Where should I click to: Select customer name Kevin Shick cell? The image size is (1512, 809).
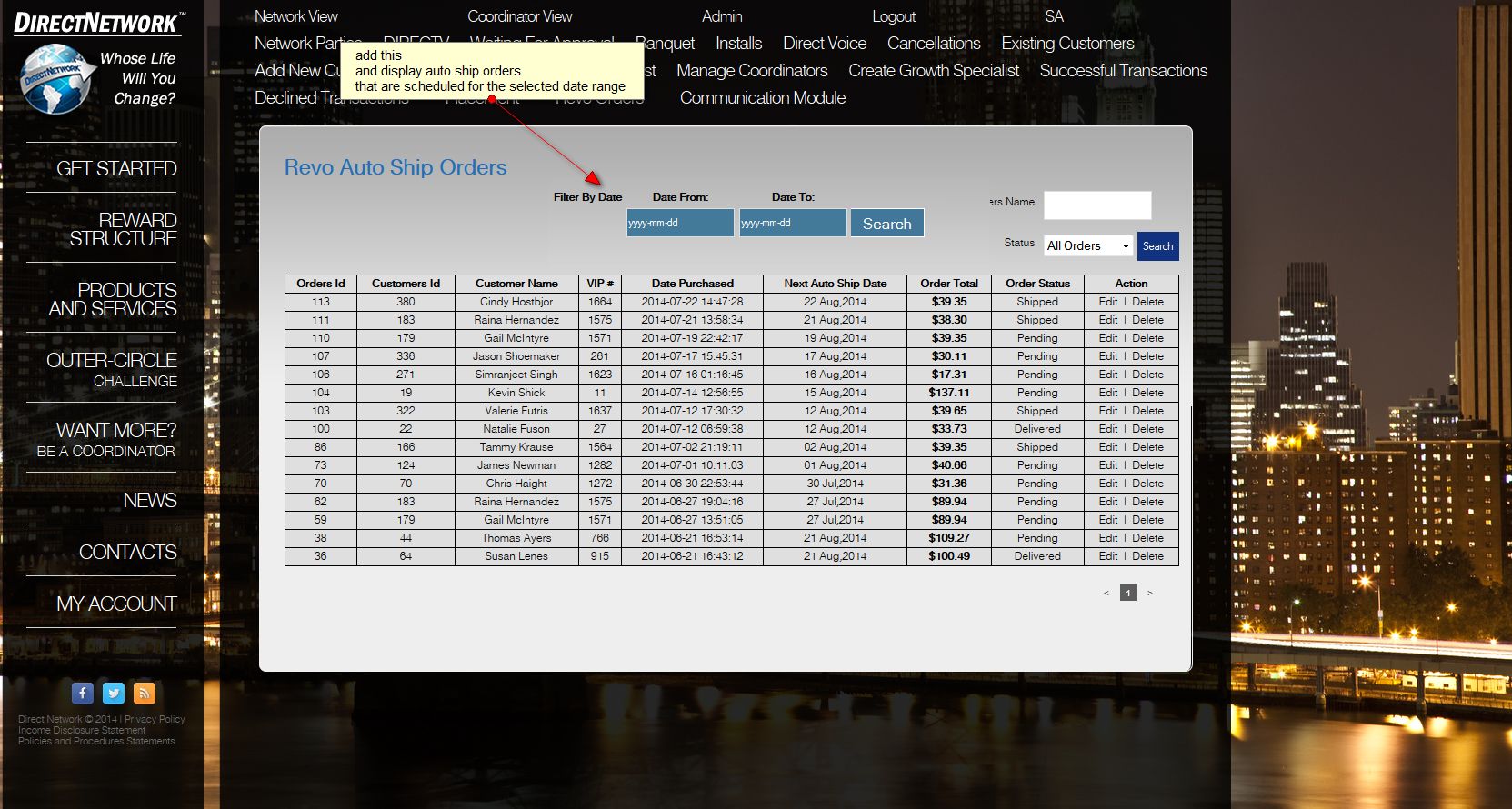(516, 393)
